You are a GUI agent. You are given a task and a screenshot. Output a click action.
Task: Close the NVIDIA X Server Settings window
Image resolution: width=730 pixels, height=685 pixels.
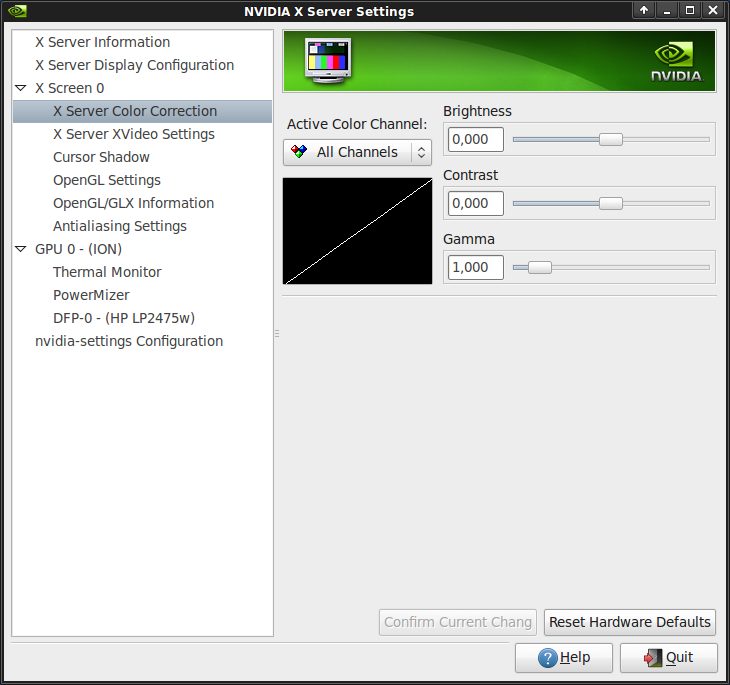(713, 10)
